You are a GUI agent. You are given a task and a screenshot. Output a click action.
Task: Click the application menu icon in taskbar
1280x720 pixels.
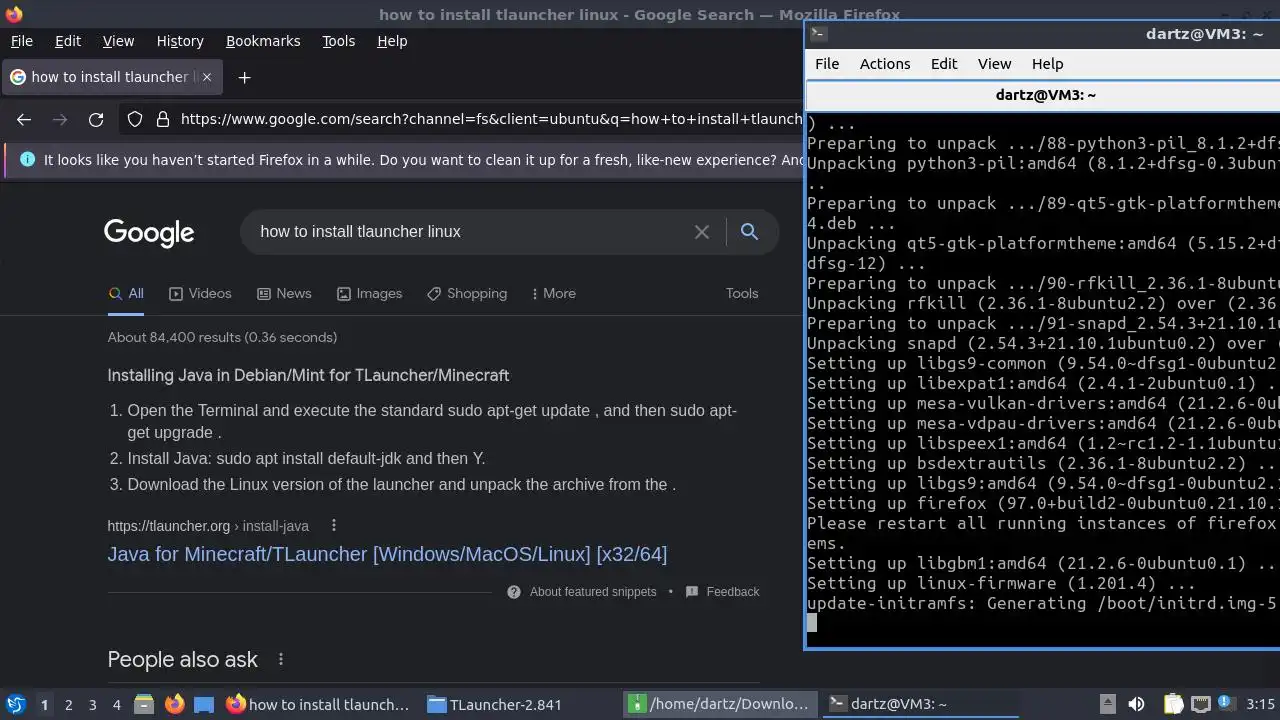click(x=15, y=704)
